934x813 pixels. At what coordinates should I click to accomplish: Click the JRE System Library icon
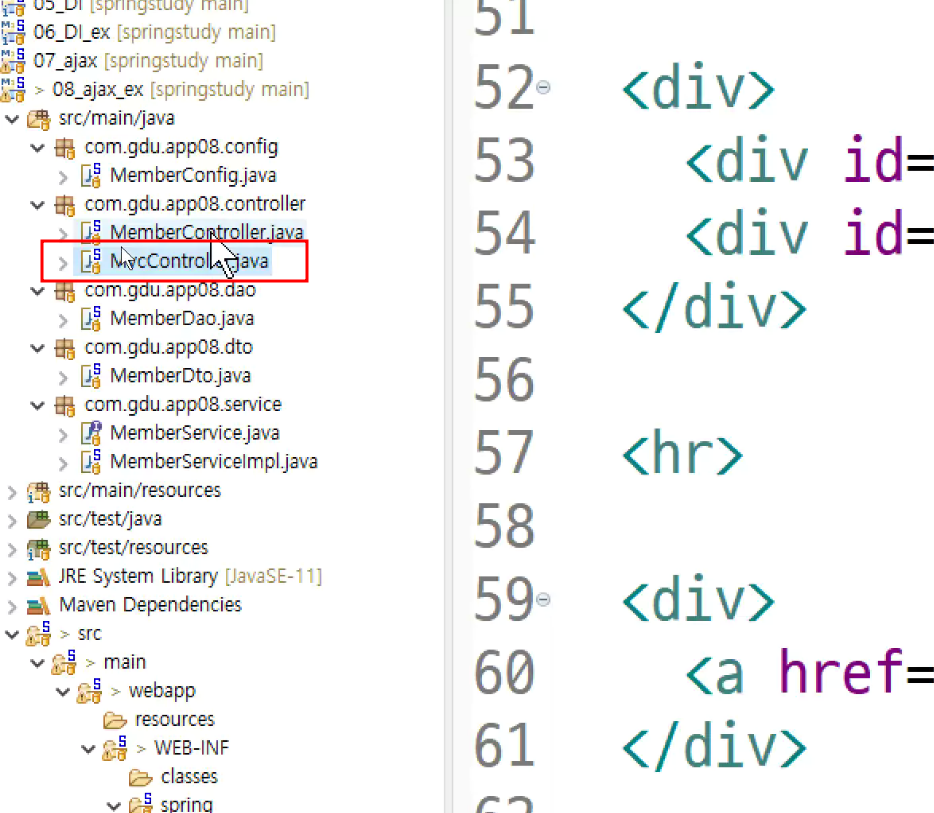(39, 577)
